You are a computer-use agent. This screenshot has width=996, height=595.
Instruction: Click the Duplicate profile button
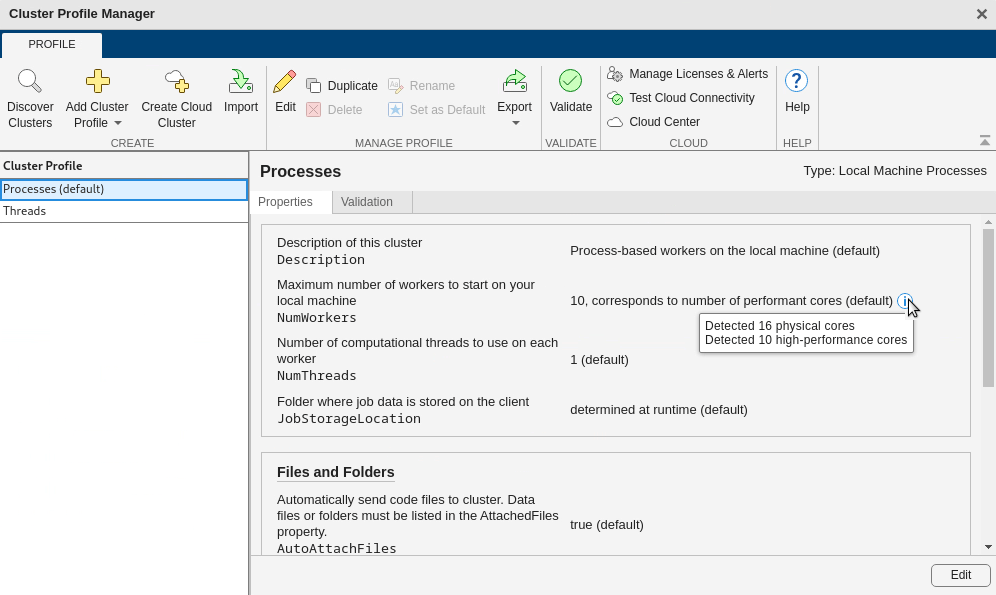(342, 86)
